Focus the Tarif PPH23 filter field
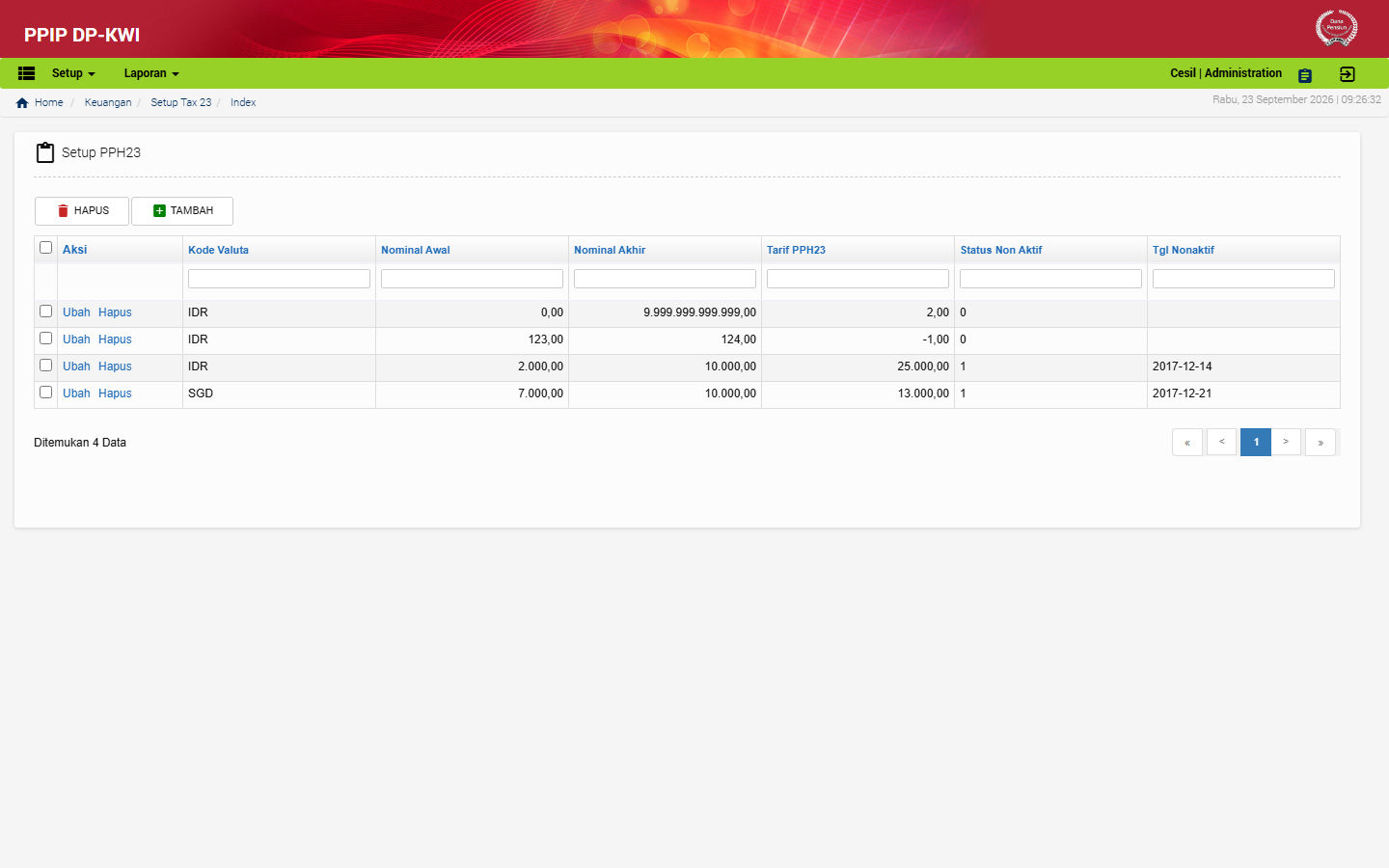Image resolution: width=1389 pixels, height=868 pixels. [x=858, y=279]
